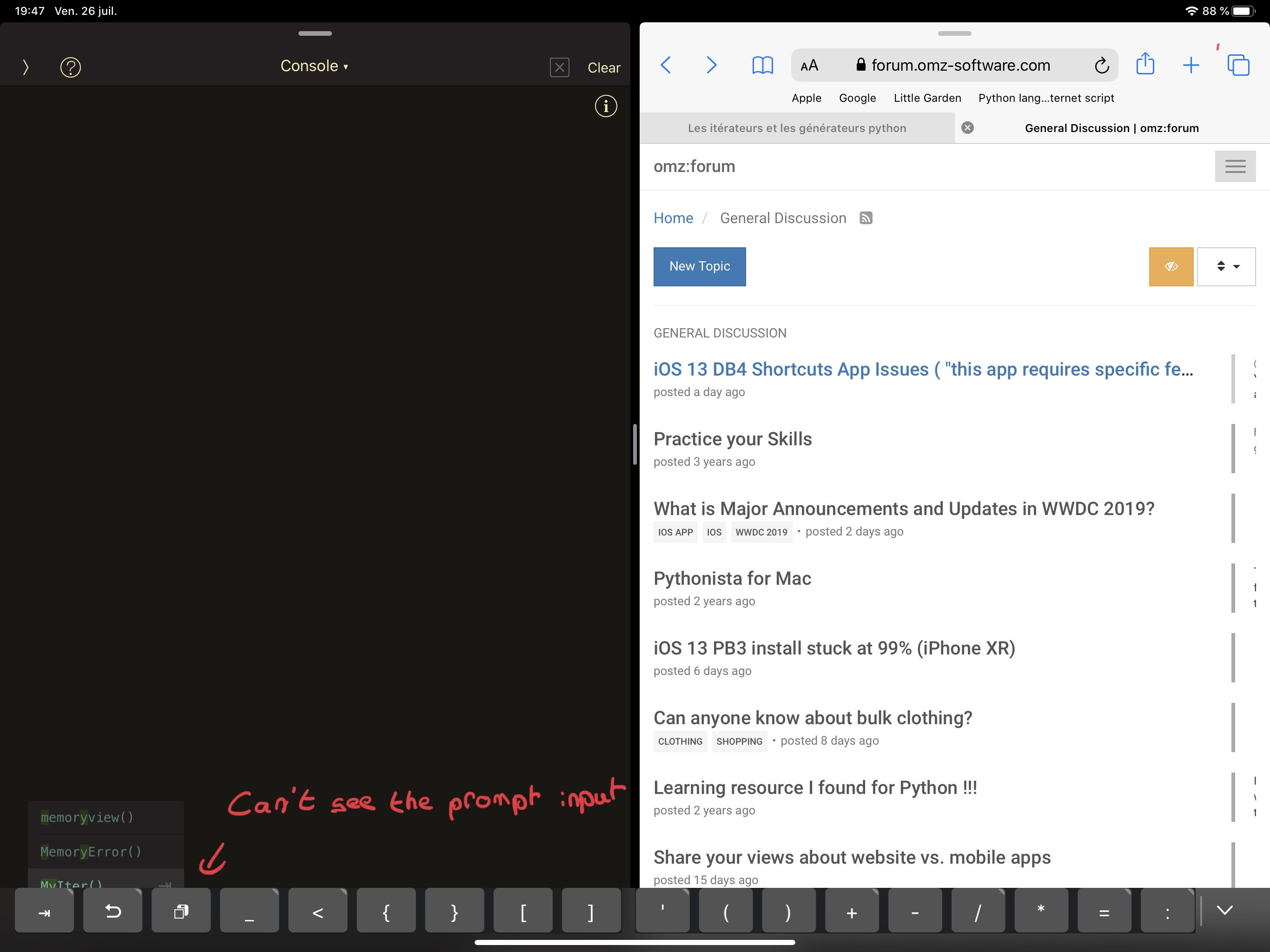Viewport: 1270px width, 952px height.
Task: Select the IOS APP tag
Action: point(675,532)
